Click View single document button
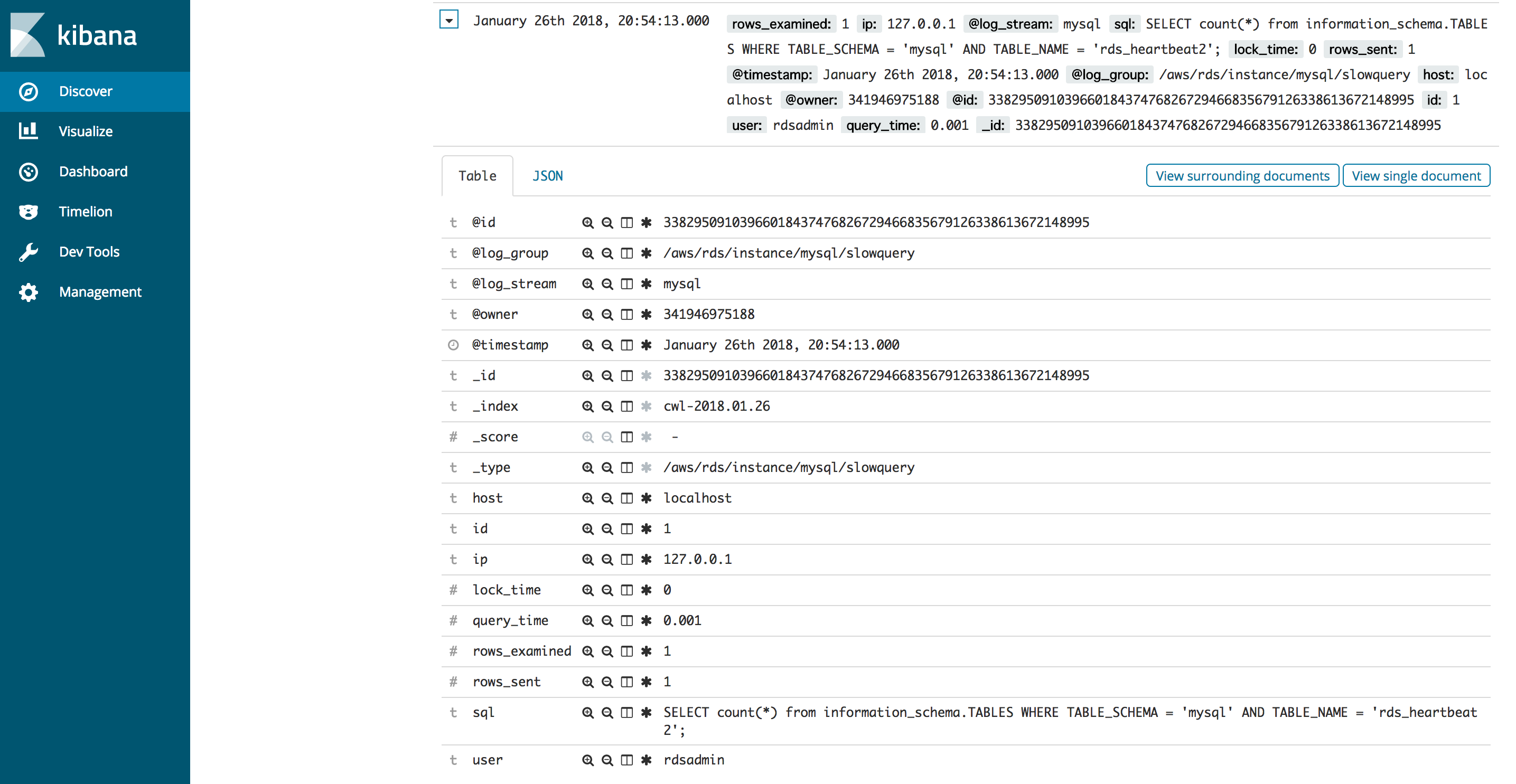This screenshot has width=1516, height=784. [x=1416, y=176]
